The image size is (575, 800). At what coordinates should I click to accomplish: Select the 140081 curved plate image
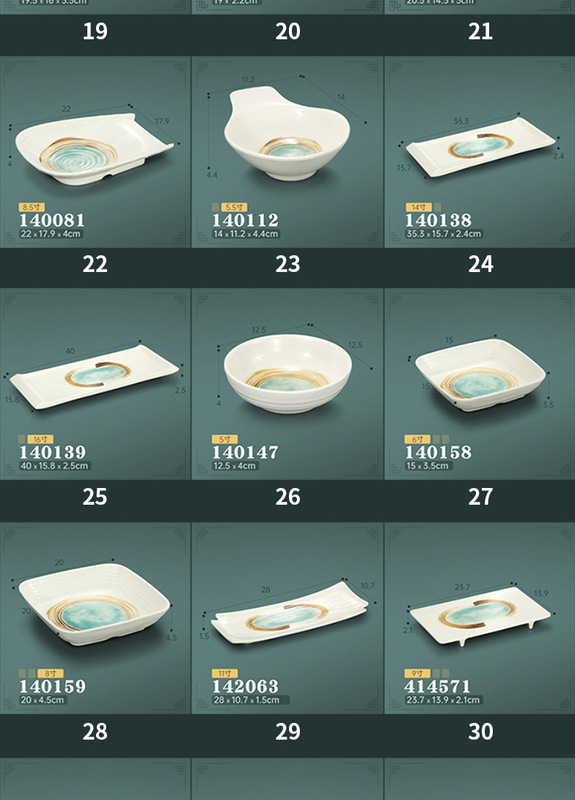[95, 149]
